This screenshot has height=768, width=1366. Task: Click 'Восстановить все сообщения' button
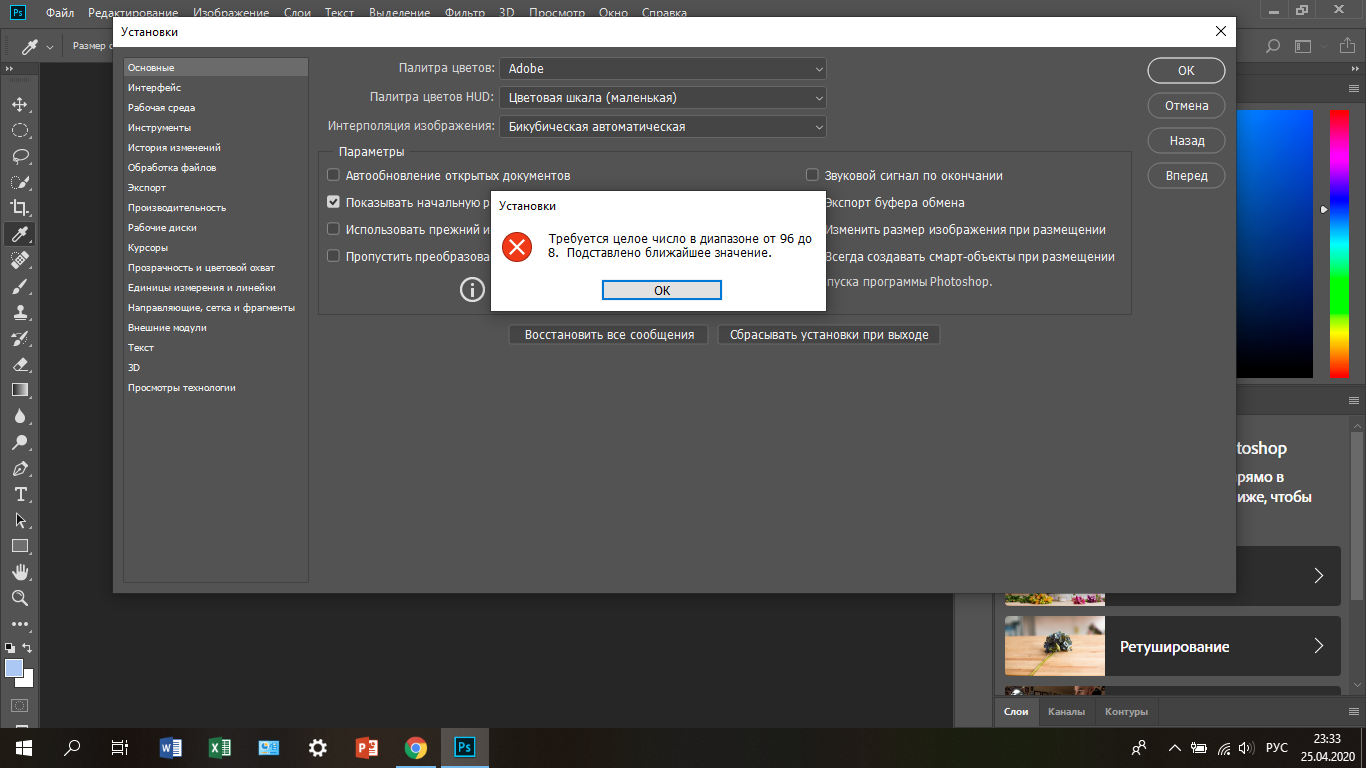pyautogui.click(x=609, y=335)
